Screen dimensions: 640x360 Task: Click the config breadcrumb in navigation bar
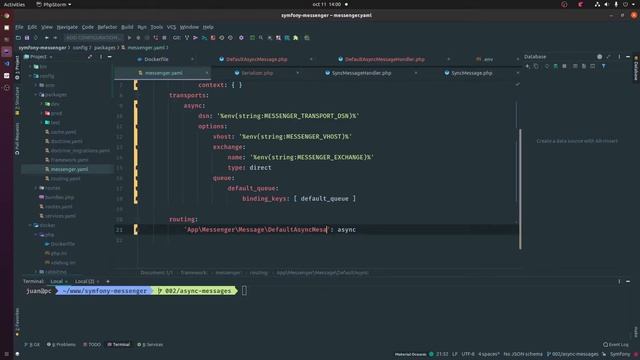[80, 48]
